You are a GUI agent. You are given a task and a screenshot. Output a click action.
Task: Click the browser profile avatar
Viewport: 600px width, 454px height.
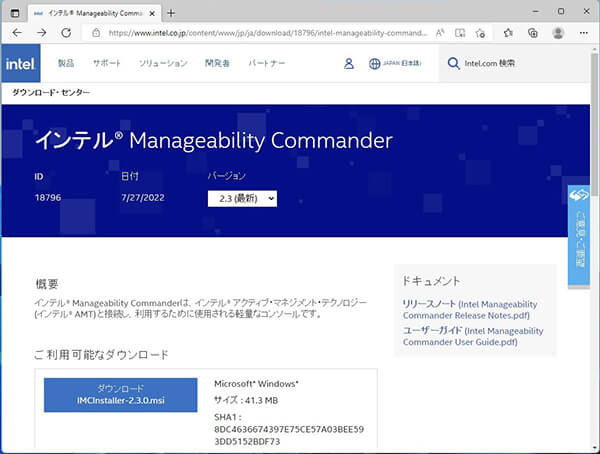tap(558, 33)
